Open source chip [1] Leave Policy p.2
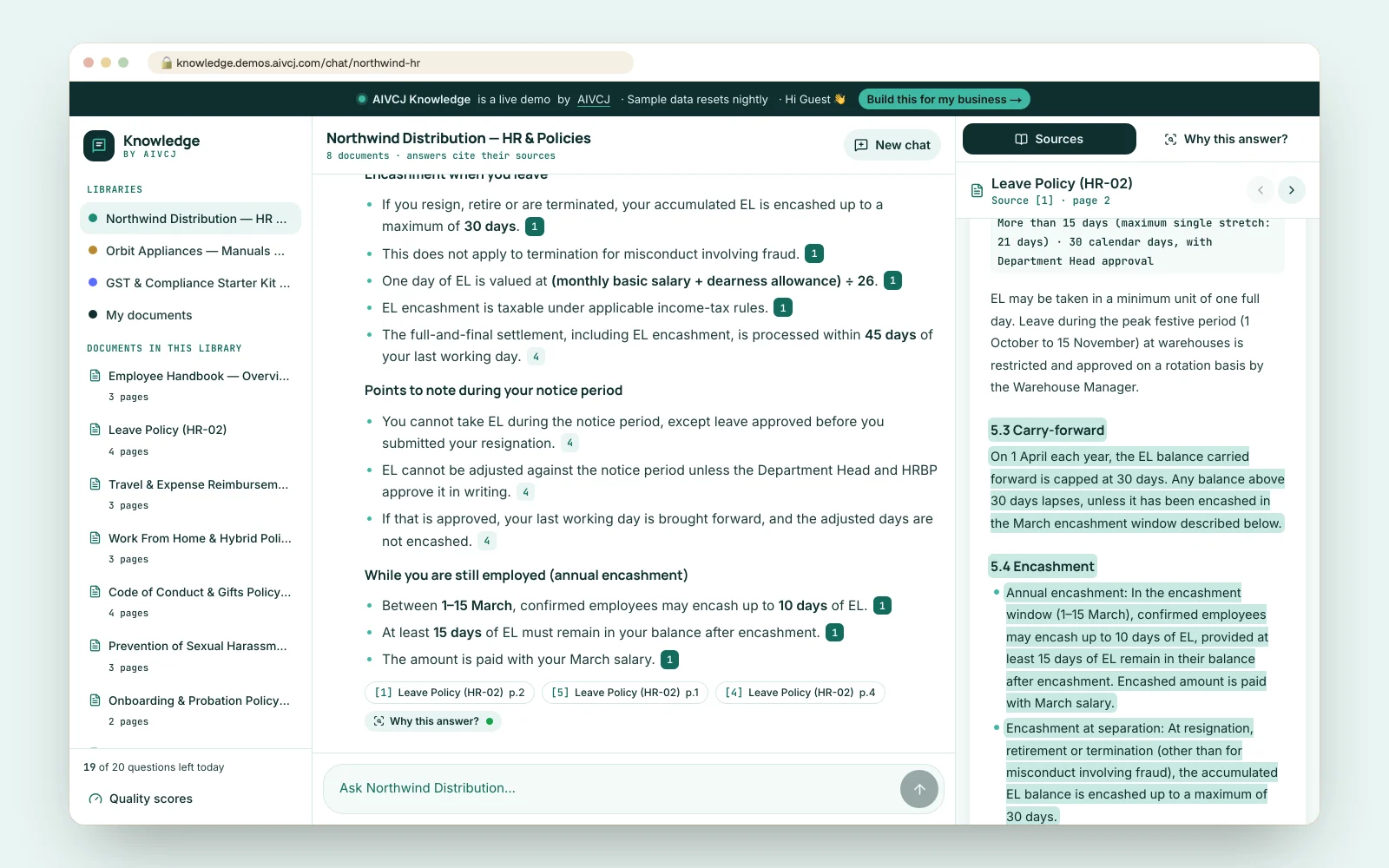Screen dimensions: 1389x868 [x=450, y=693]
